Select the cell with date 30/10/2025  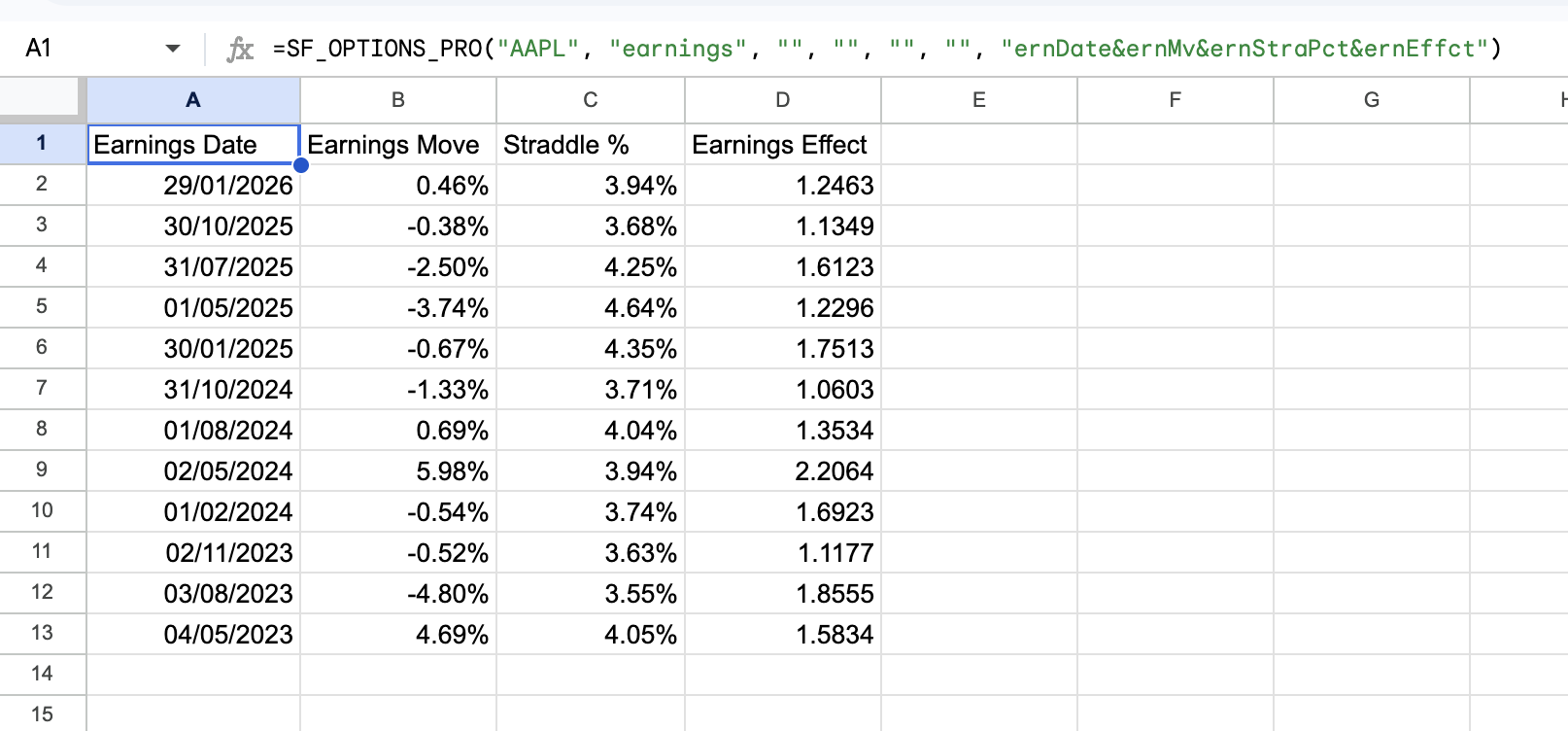coord(193,226)
